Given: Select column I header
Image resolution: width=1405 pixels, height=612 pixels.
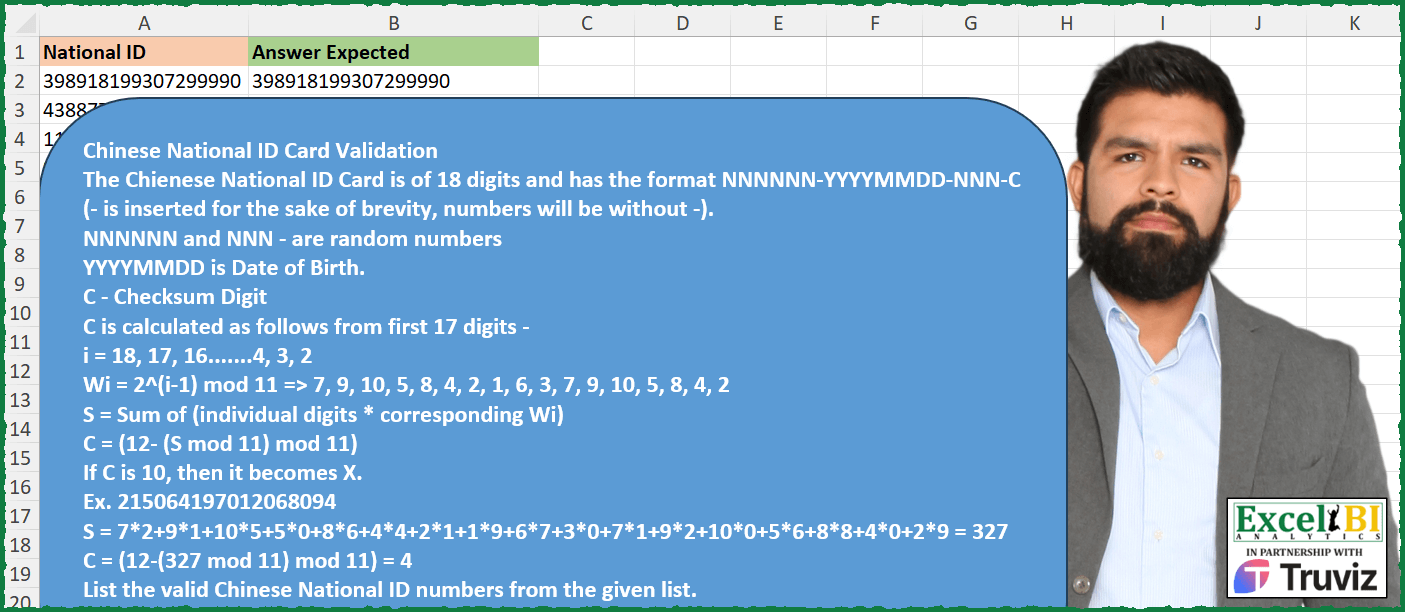Looking at the screenshot, I should pos(1162,22).
